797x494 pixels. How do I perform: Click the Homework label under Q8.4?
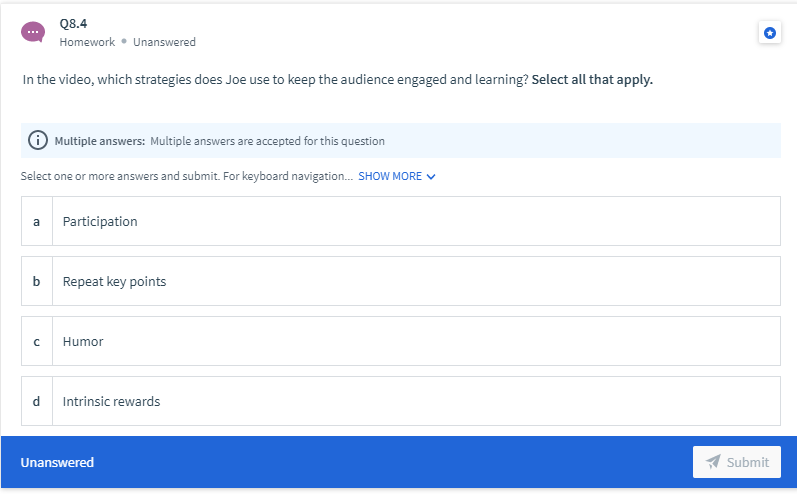87,42
